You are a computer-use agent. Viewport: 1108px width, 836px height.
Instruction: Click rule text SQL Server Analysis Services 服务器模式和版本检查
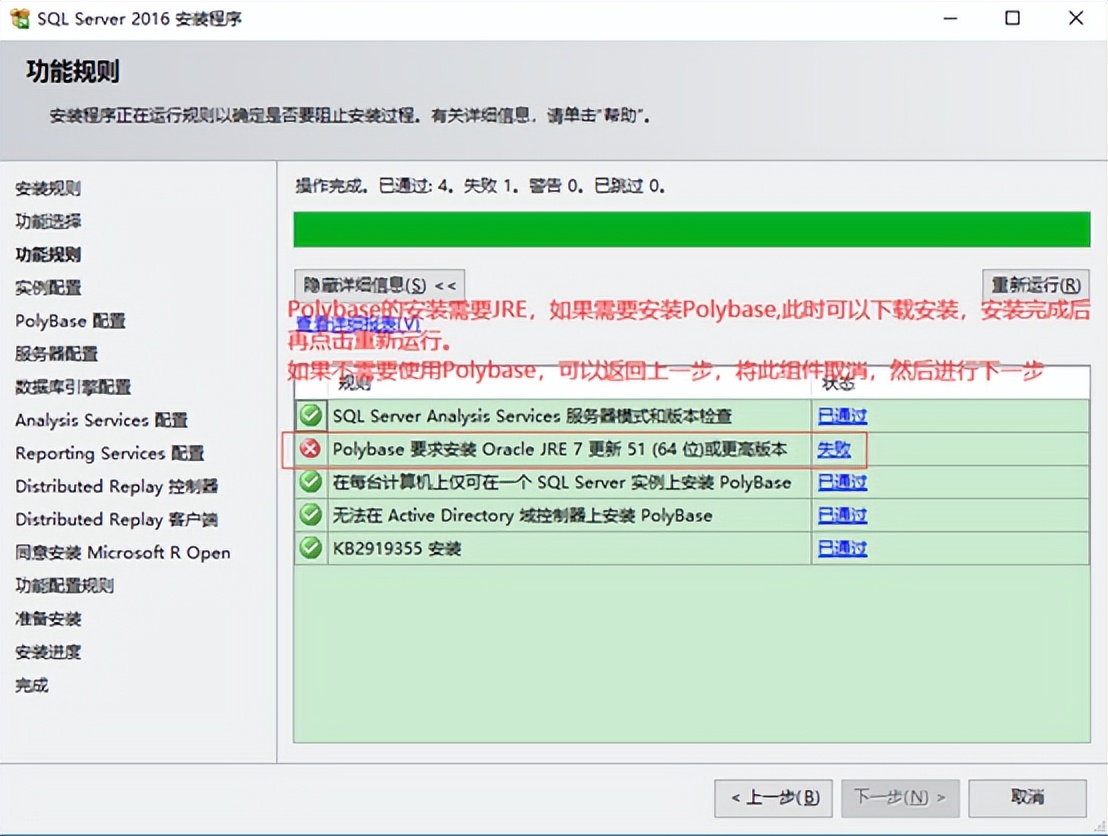[532, 416]
